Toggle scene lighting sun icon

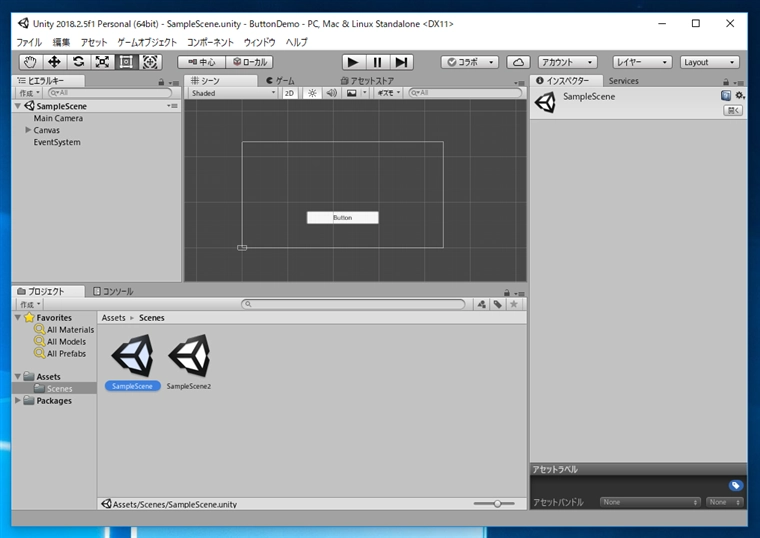click(x=311, y=93)
